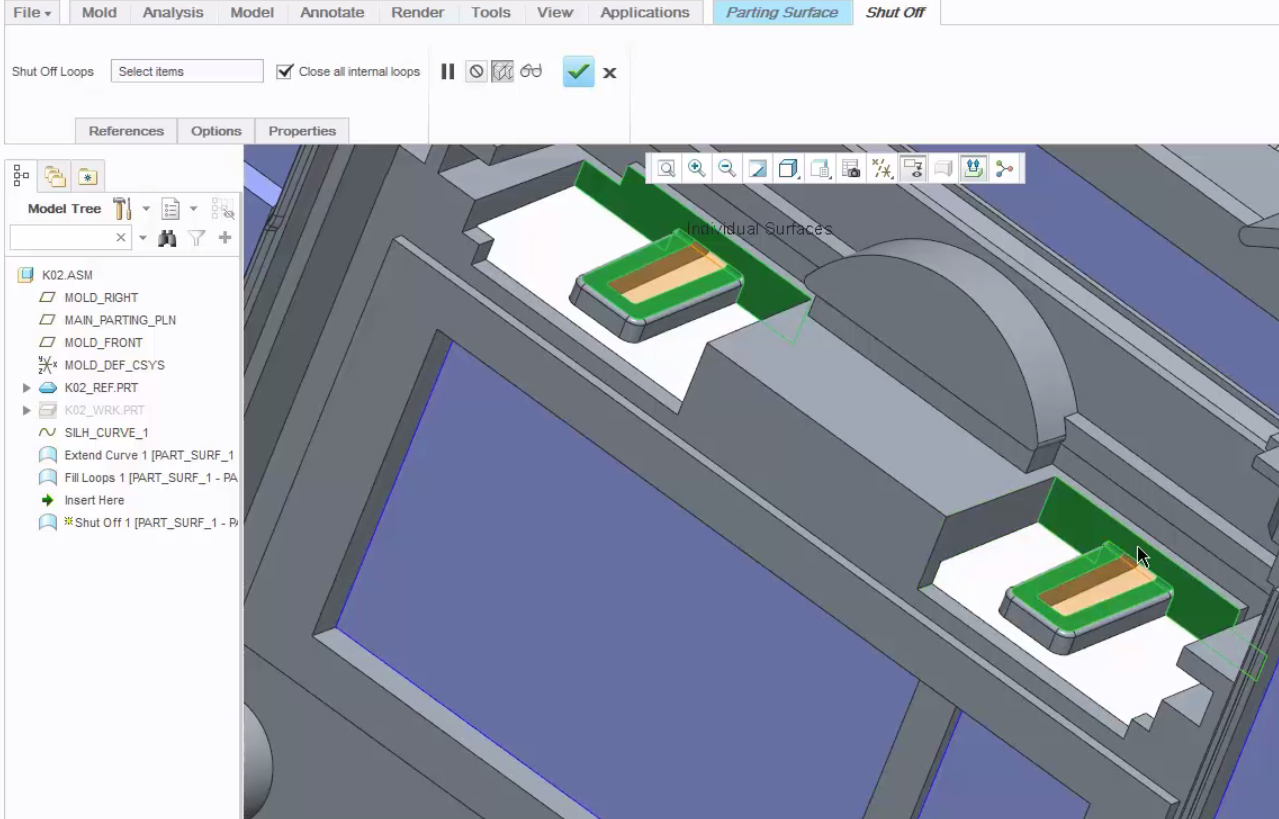This screenshot has width=1279, height=819.
Task: Open the Favorites navigator tab icon
Action: 88,176
